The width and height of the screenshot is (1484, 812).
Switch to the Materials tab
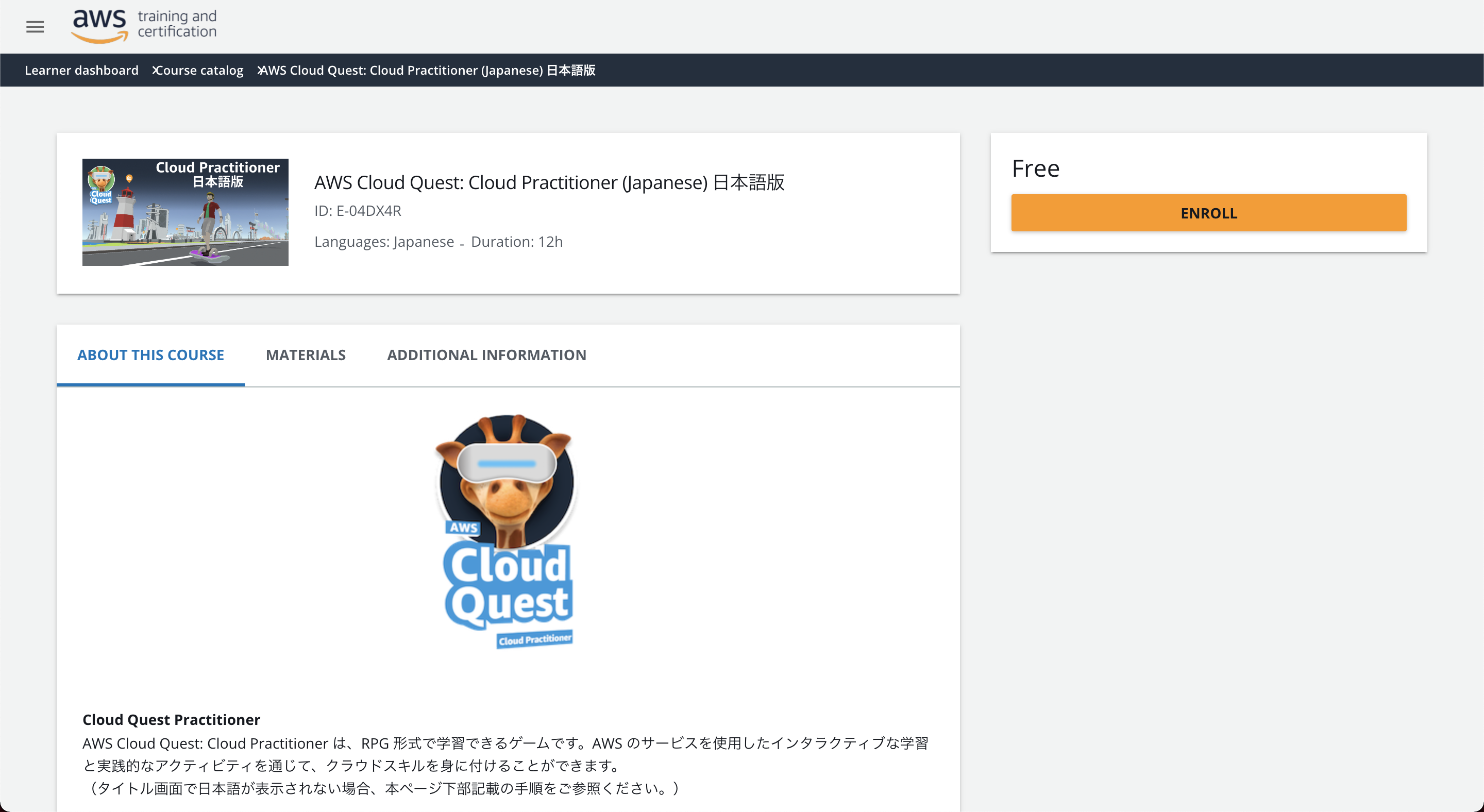coord(306,355)
